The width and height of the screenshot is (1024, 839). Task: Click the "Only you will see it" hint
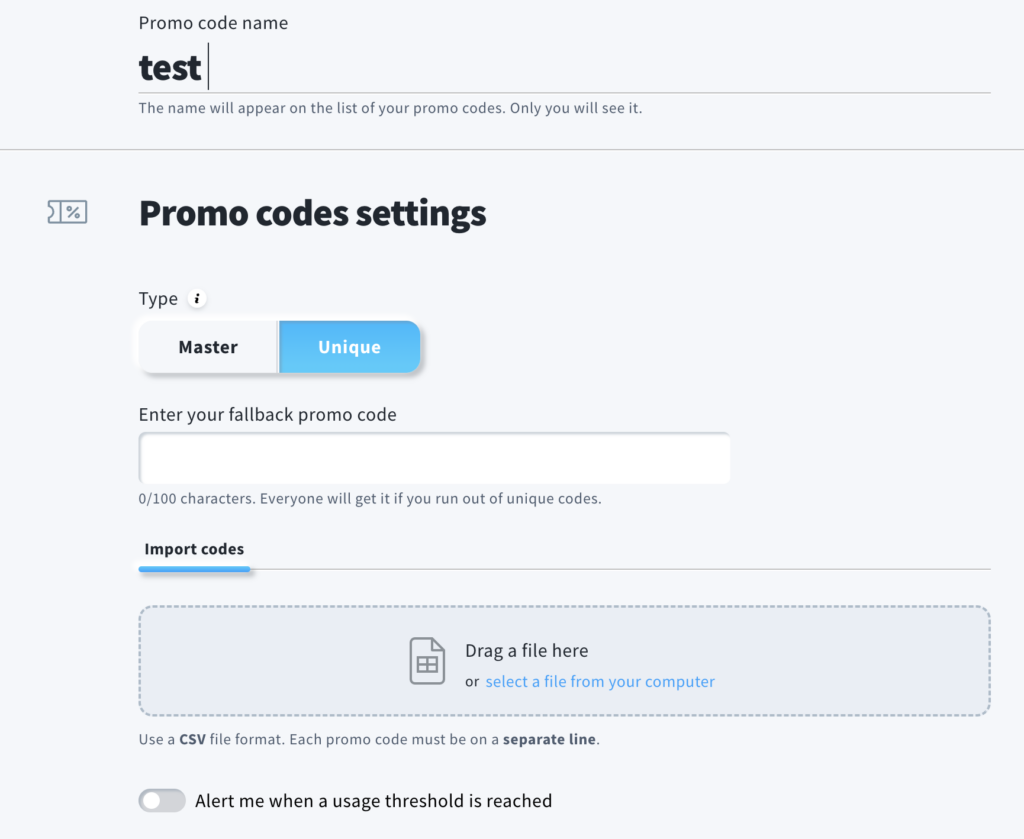(575, 108)
